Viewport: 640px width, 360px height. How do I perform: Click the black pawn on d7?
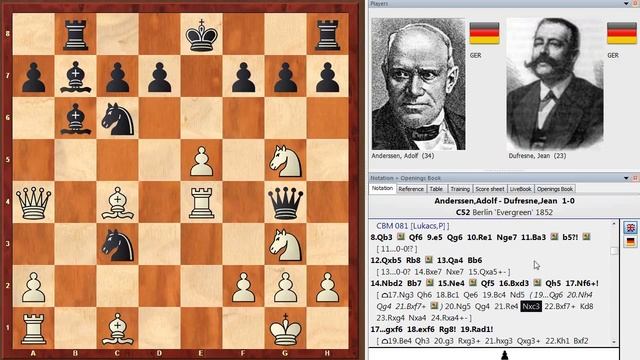[160, 77]
